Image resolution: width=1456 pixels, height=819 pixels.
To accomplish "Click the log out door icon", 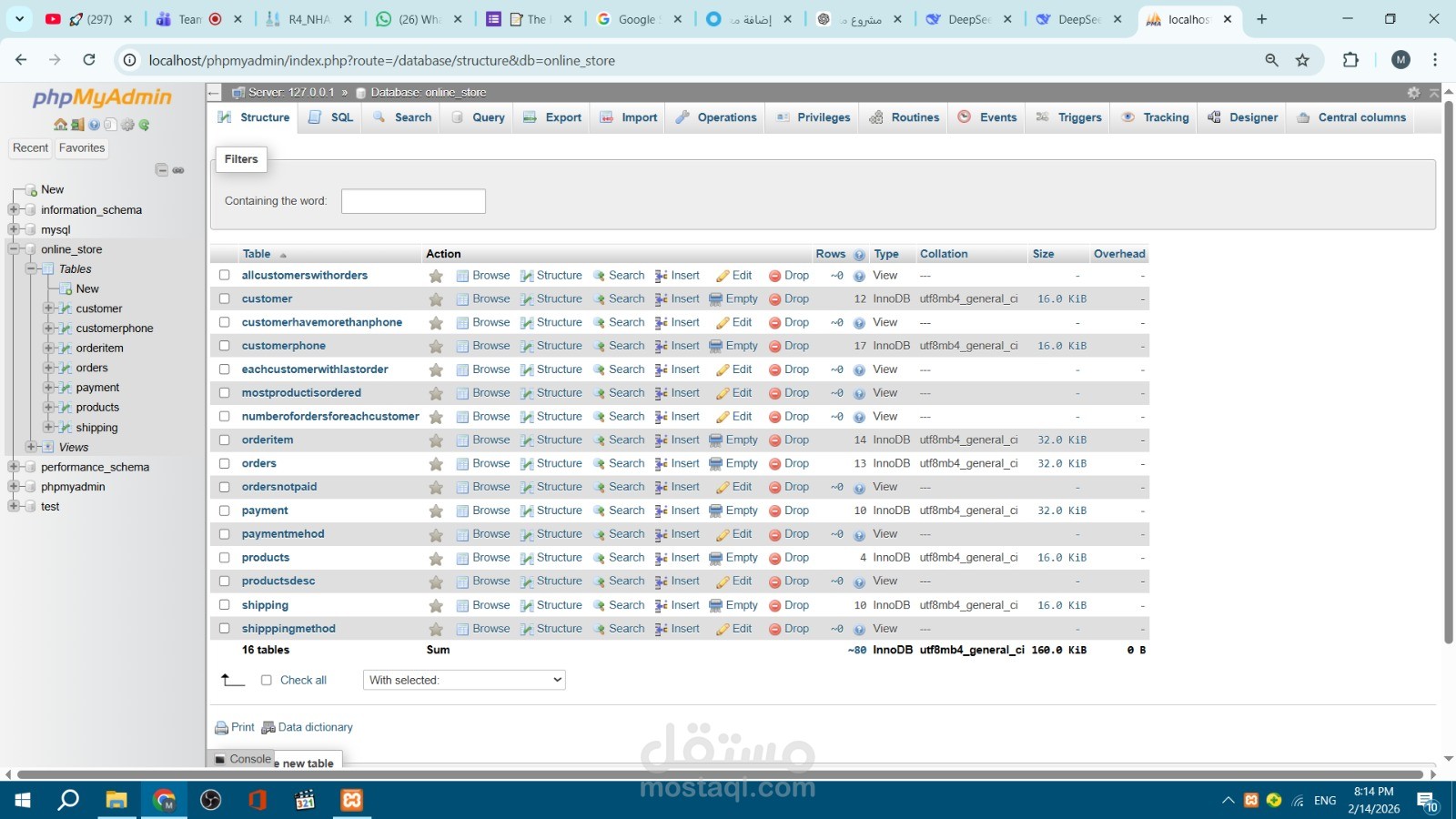I will 77,125.
